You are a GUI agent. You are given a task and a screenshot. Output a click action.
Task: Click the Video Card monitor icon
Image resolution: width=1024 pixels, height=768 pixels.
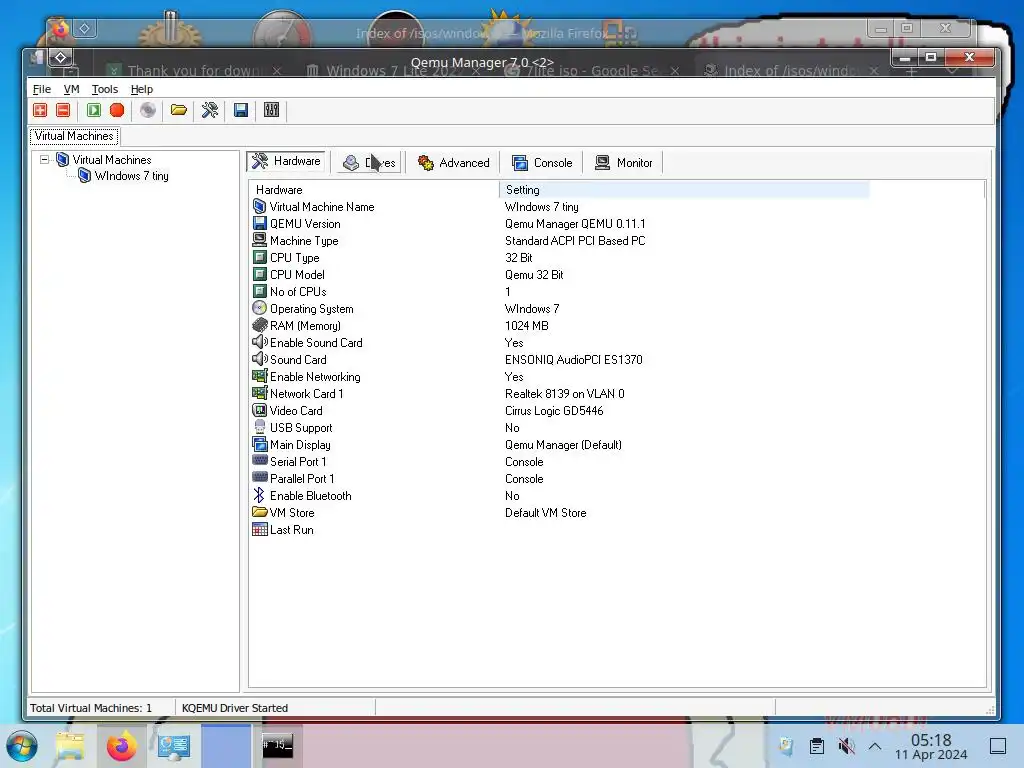point(259,410)
